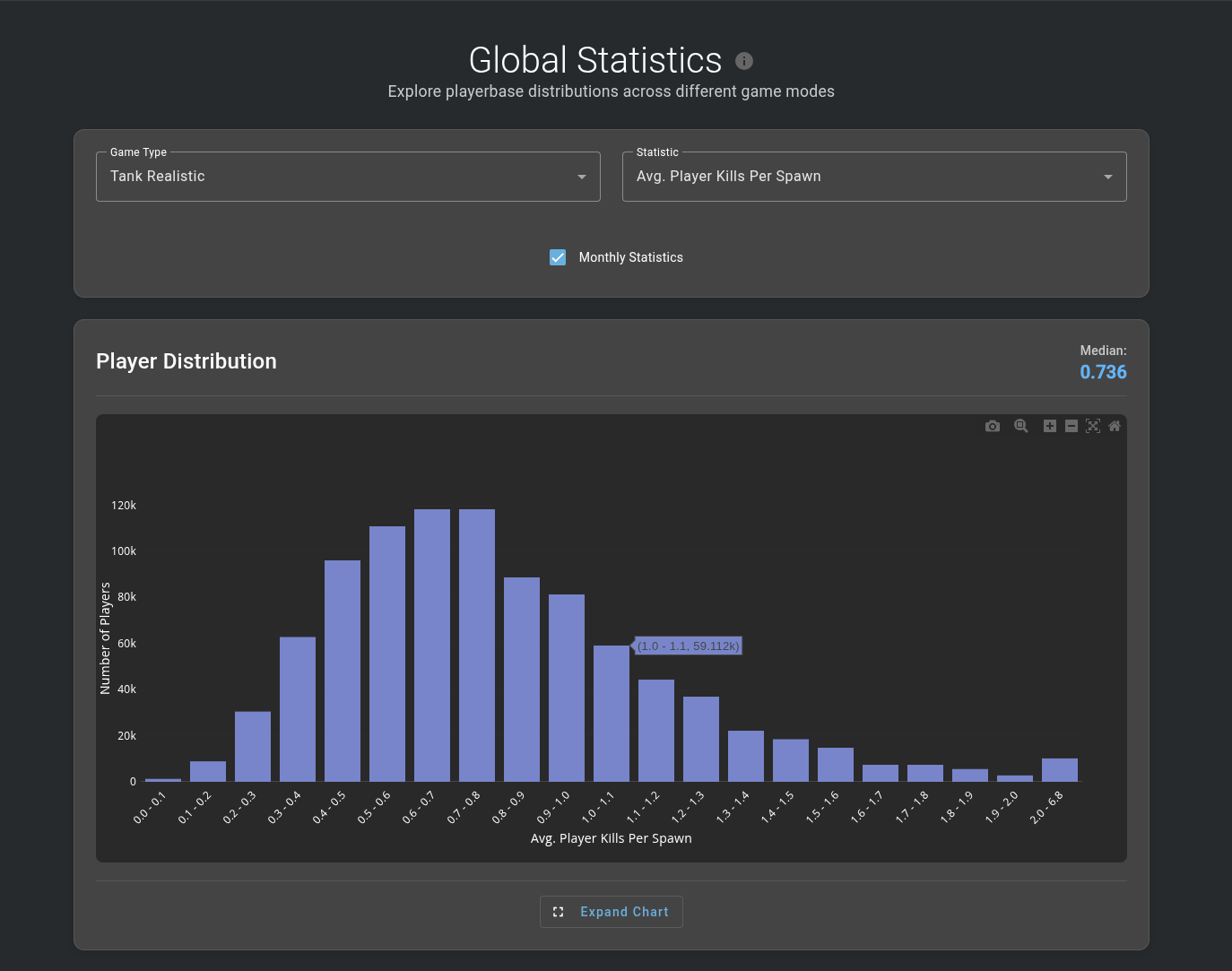
Task: Click the Expand Chart button
Action: (x=612, y=912)
